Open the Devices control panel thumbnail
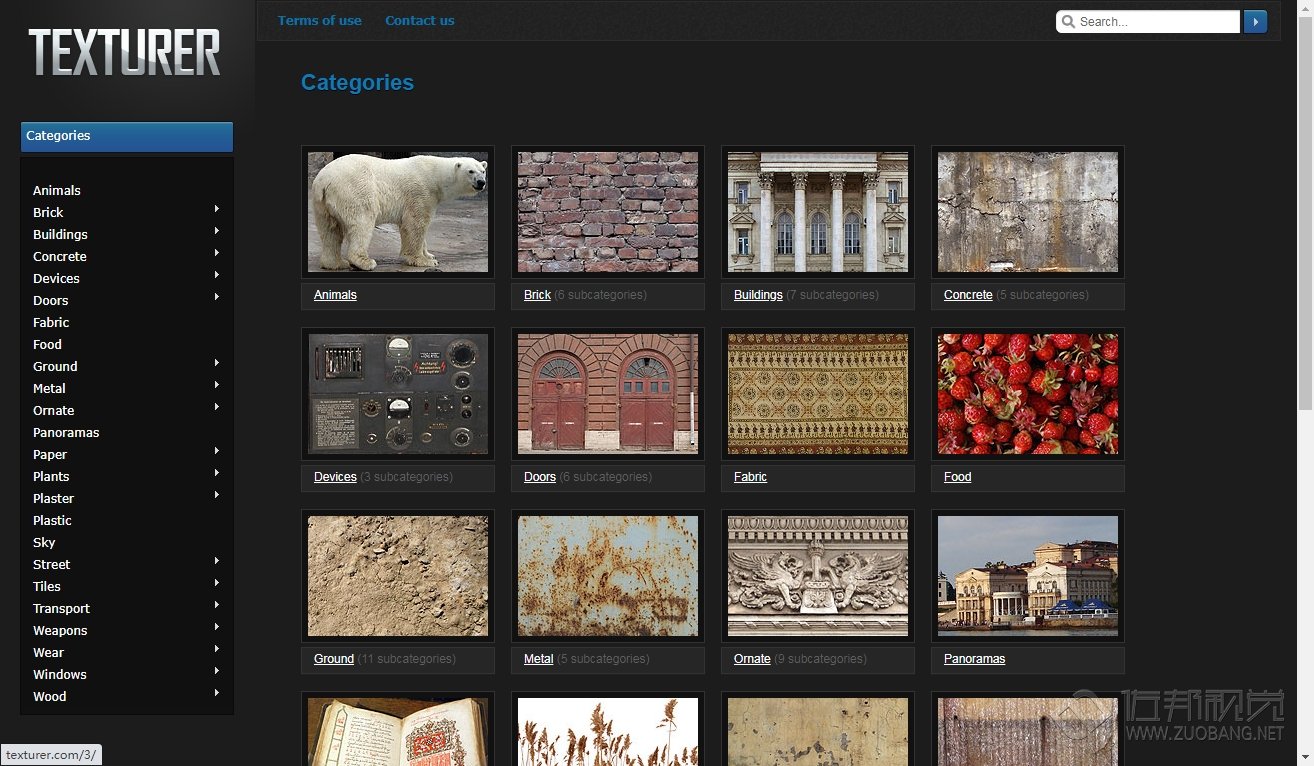Viewport: 1314px width, 766px height. (x=398, y=394)
